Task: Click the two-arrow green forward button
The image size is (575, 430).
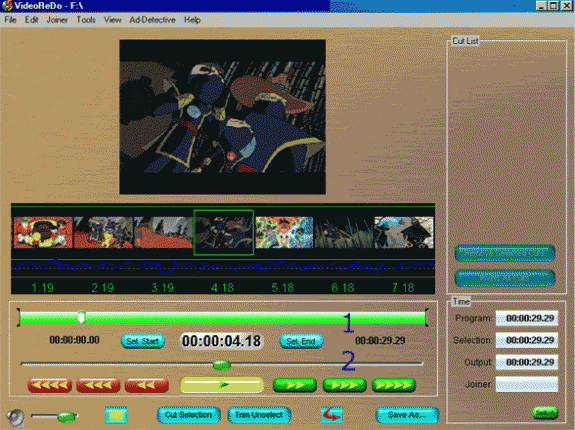Action: click(295, 385)
